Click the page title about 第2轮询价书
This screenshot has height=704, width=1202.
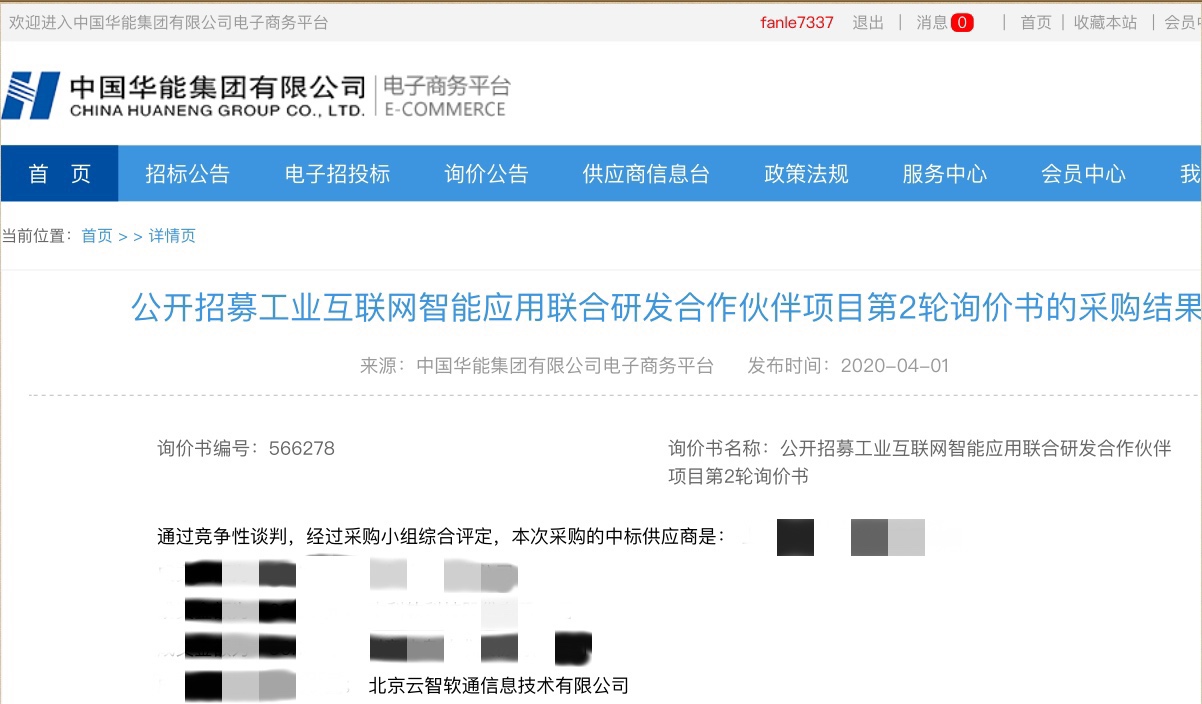[x=666, y=309]
